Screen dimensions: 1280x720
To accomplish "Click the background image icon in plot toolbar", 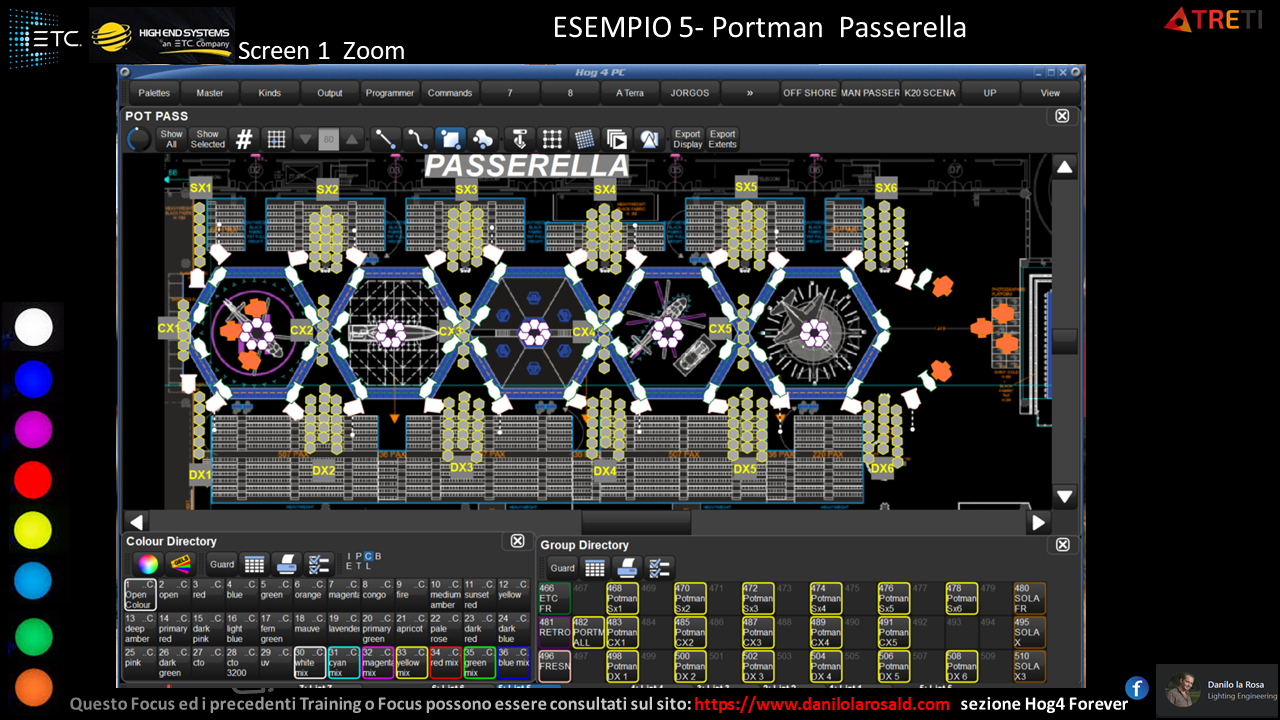I will tap(649, 139).
